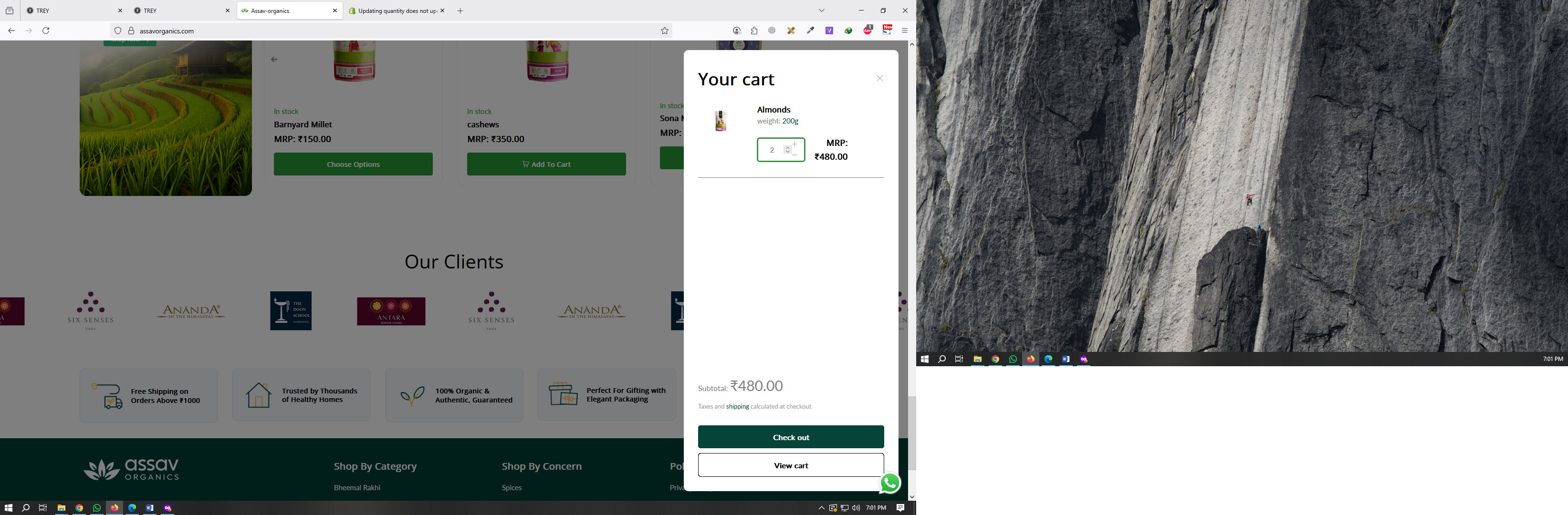
Task: Click the Check out button
Action: click(791, 437)
